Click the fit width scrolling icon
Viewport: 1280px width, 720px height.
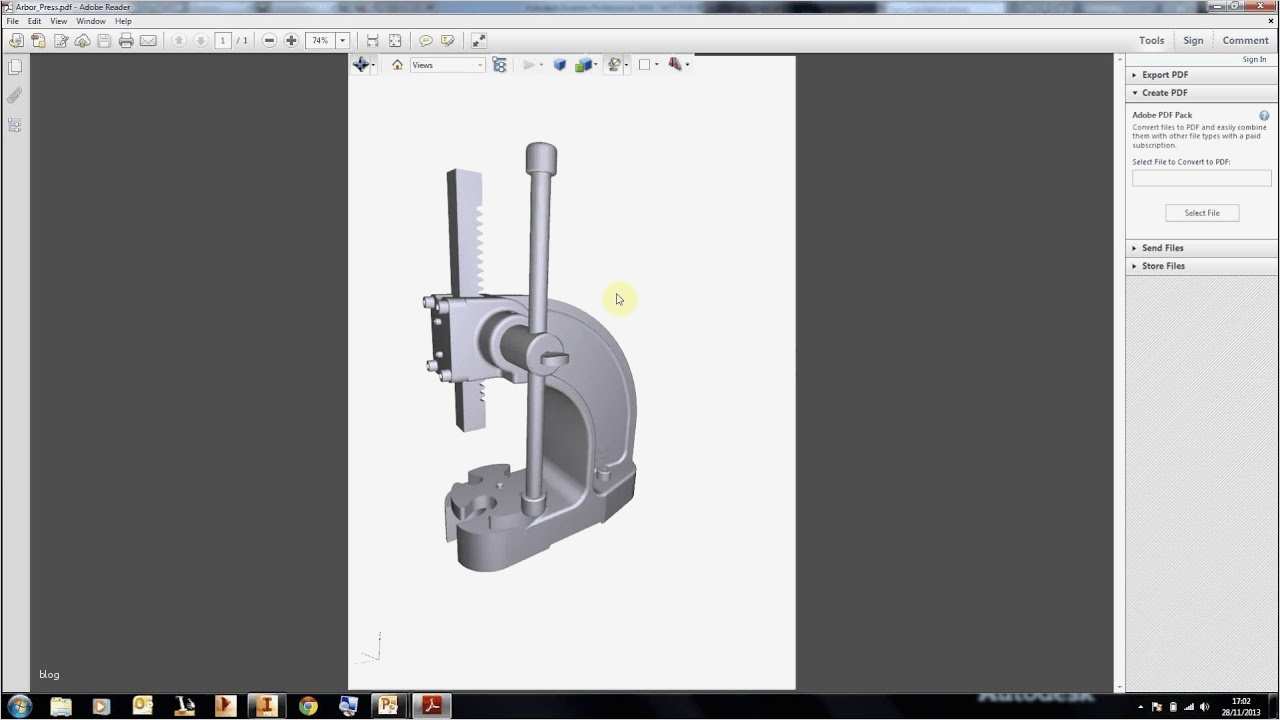(372, 41)
